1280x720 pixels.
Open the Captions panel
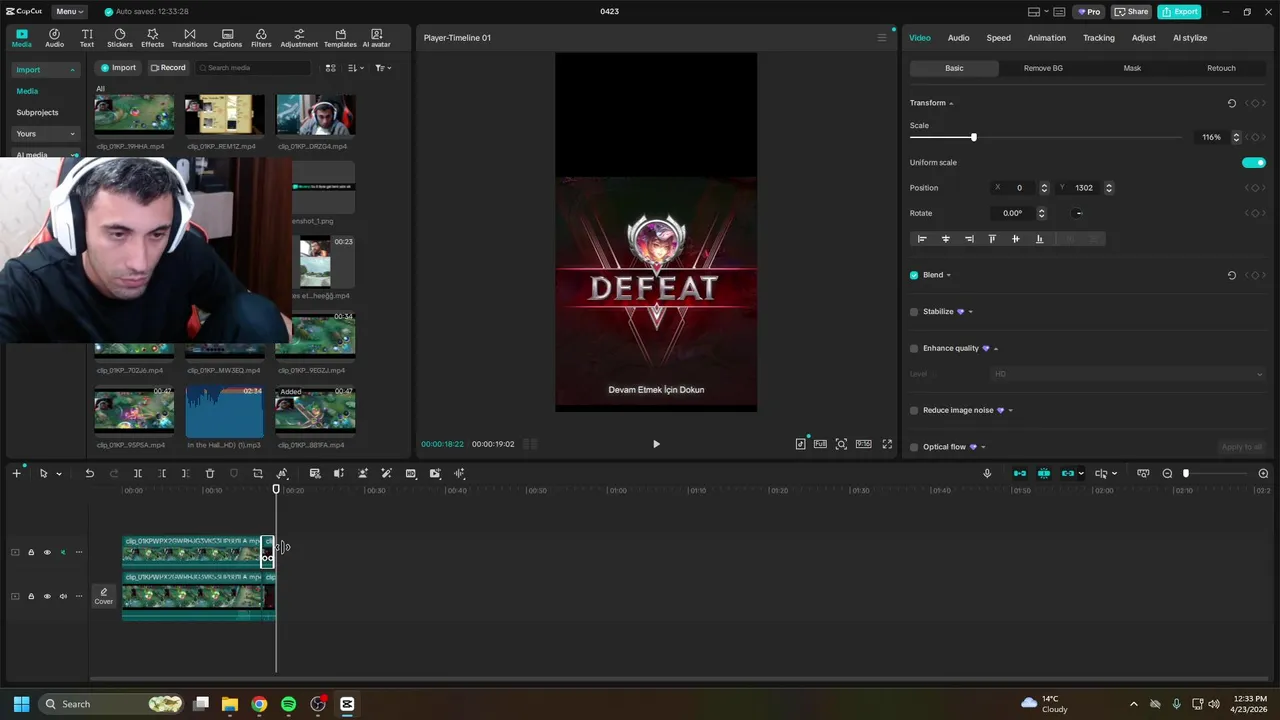pos(227,38)
